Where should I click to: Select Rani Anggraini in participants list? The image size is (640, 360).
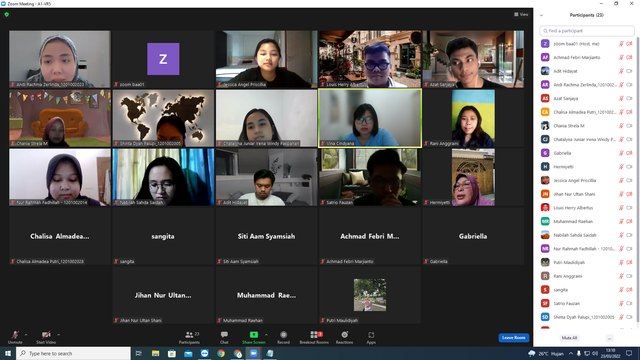[587, 276]
